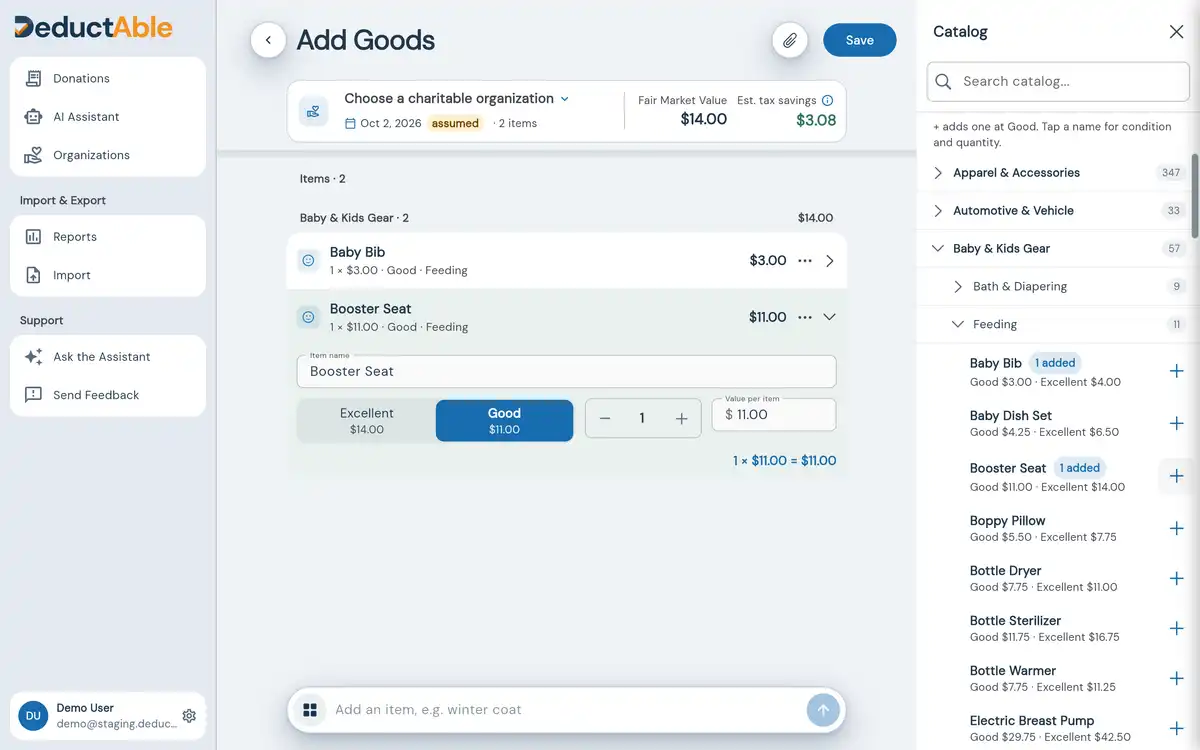Click the Reports chart icon
Image resolution: width=1200 pixels, height=750 pixels.
coord(33,237)
